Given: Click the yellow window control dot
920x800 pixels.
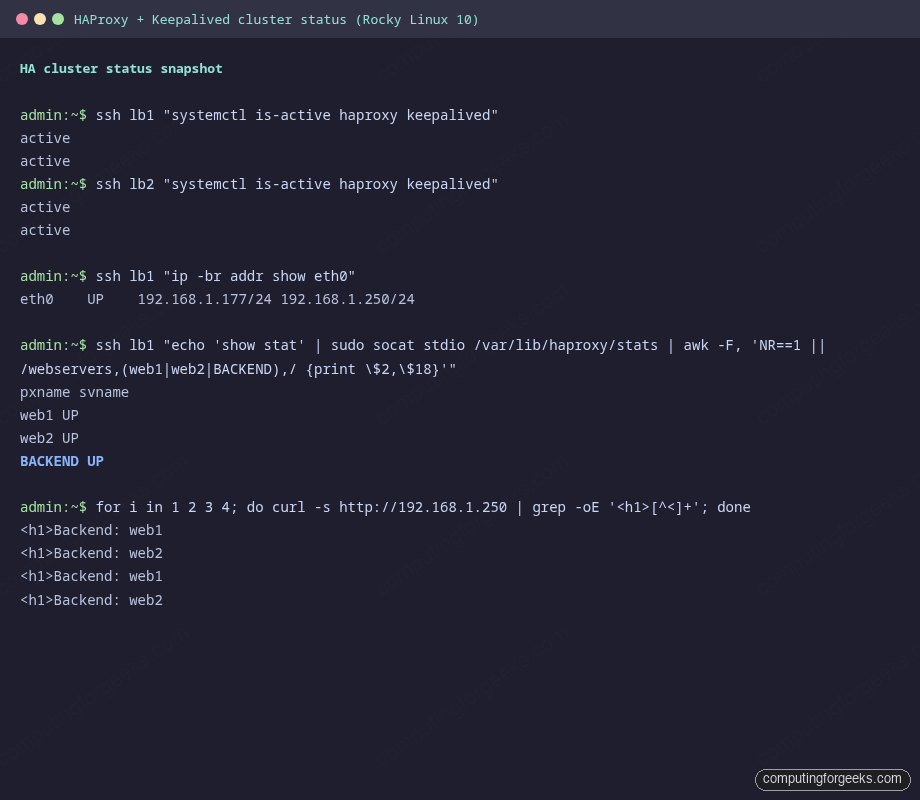Looking at the screenshot, I should point(40,18).
